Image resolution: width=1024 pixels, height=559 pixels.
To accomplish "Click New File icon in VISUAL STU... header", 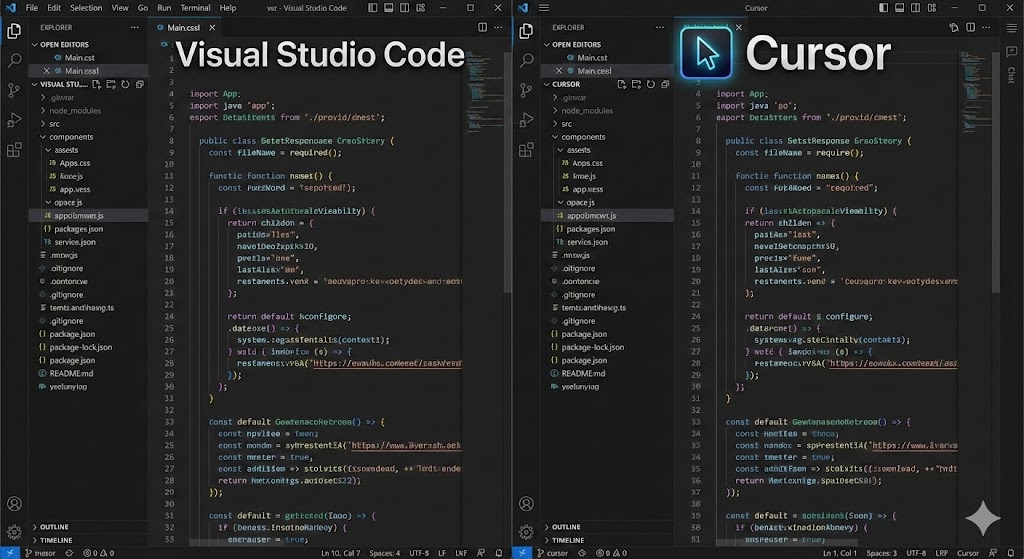I will [97, 84].
